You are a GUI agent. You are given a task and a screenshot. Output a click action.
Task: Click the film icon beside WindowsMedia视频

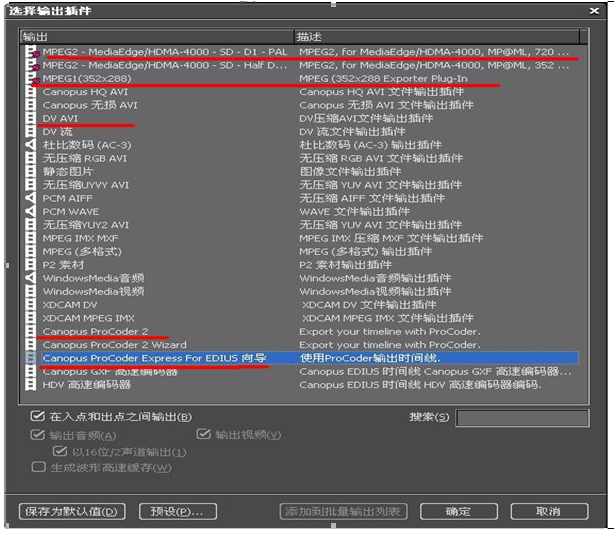30,292
